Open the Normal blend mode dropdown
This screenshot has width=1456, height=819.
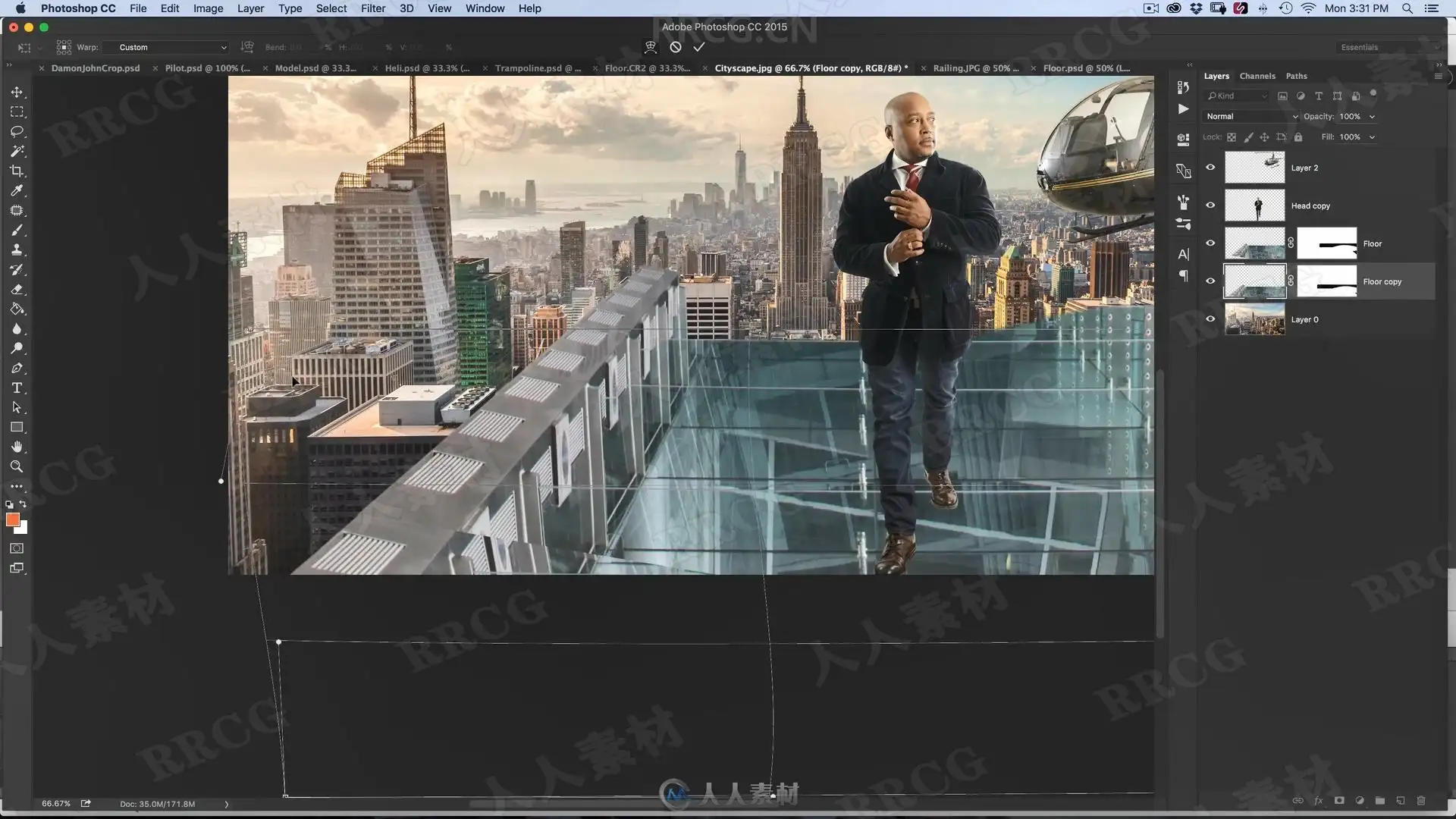[x=1251, y=116]
